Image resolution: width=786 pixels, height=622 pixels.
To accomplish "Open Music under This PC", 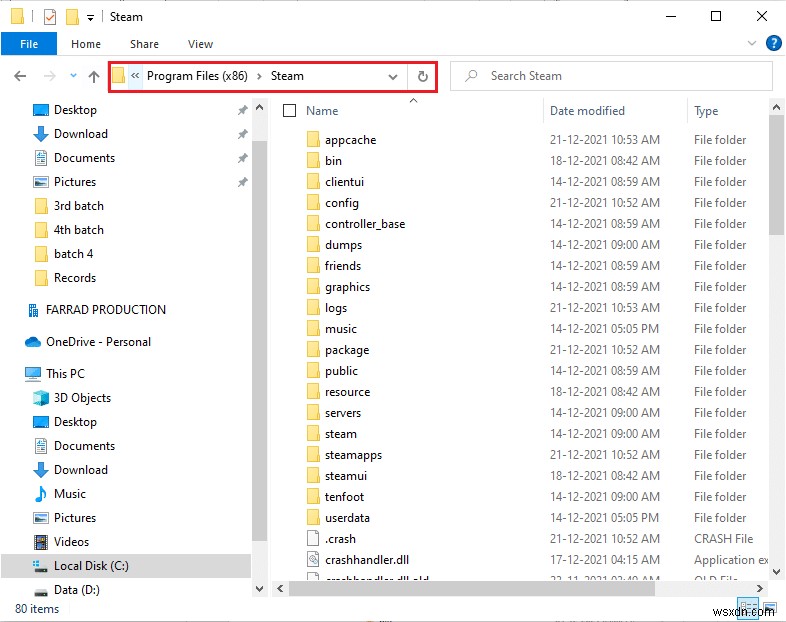I will (70, 494).
